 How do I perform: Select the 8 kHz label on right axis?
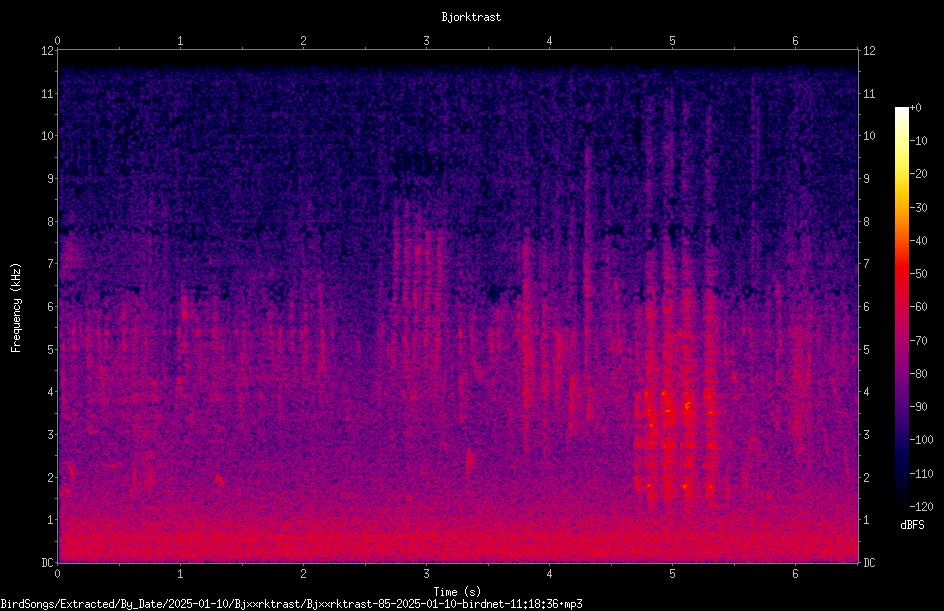point(867,222)
